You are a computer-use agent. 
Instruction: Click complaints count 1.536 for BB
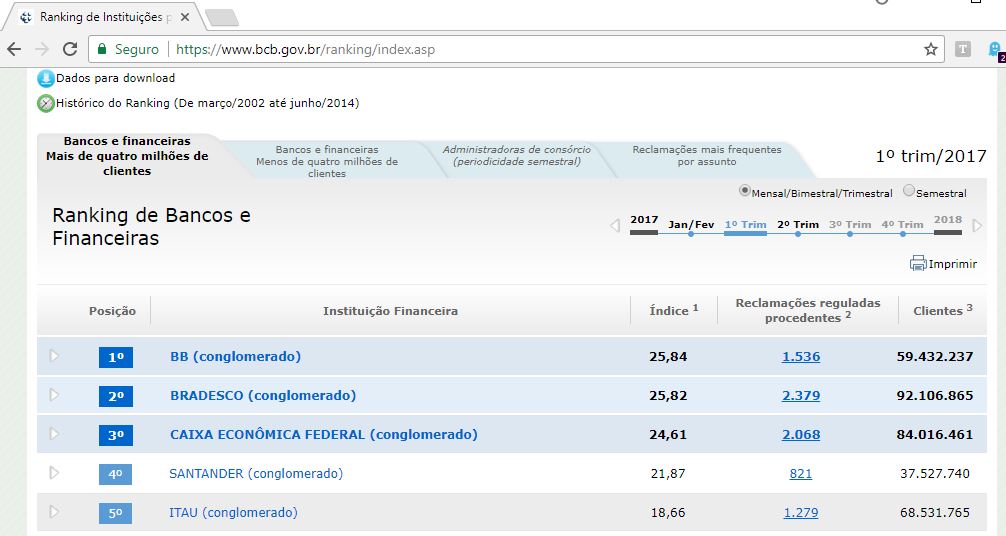pyautogui.click(x=801, y=357)
